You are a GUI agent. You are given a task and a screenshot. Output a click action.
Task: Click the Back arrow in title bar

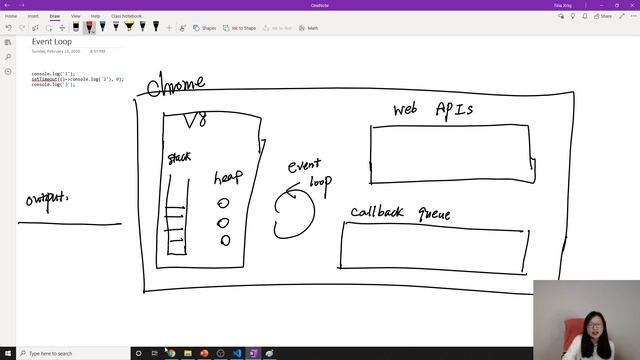(7, 5)
